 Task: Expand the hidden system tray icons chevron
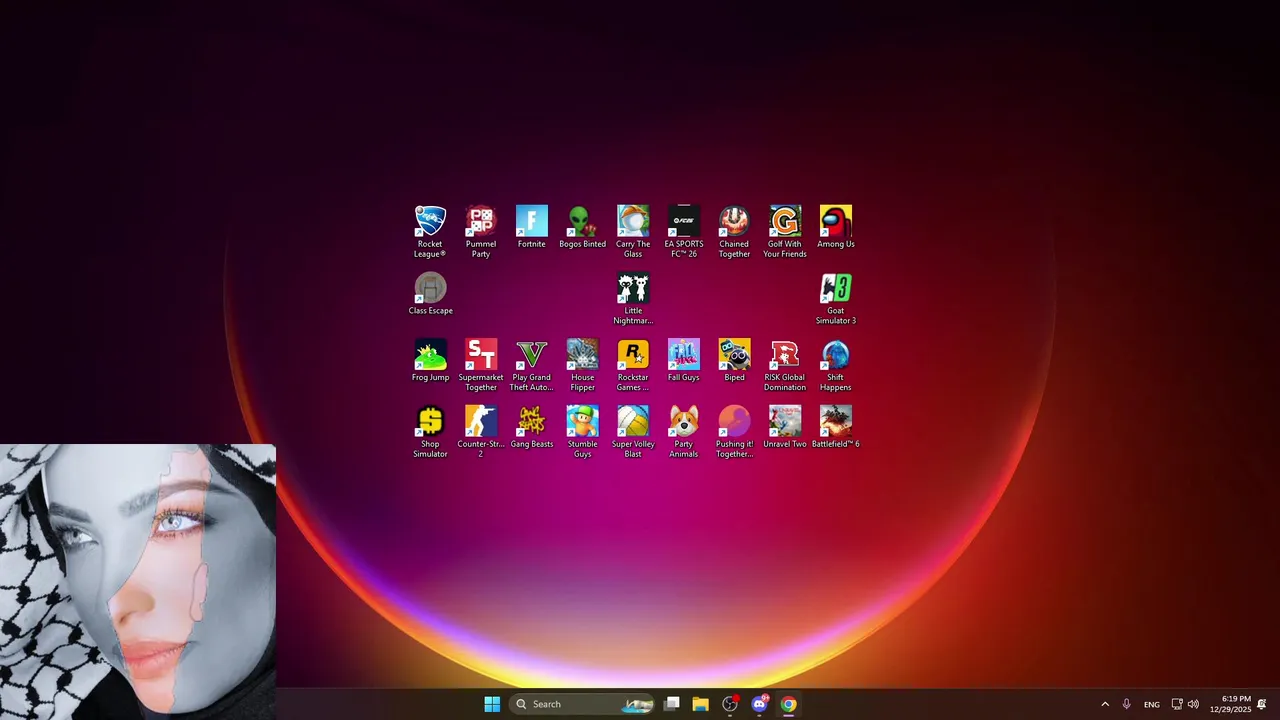(x=1105, y=704)
